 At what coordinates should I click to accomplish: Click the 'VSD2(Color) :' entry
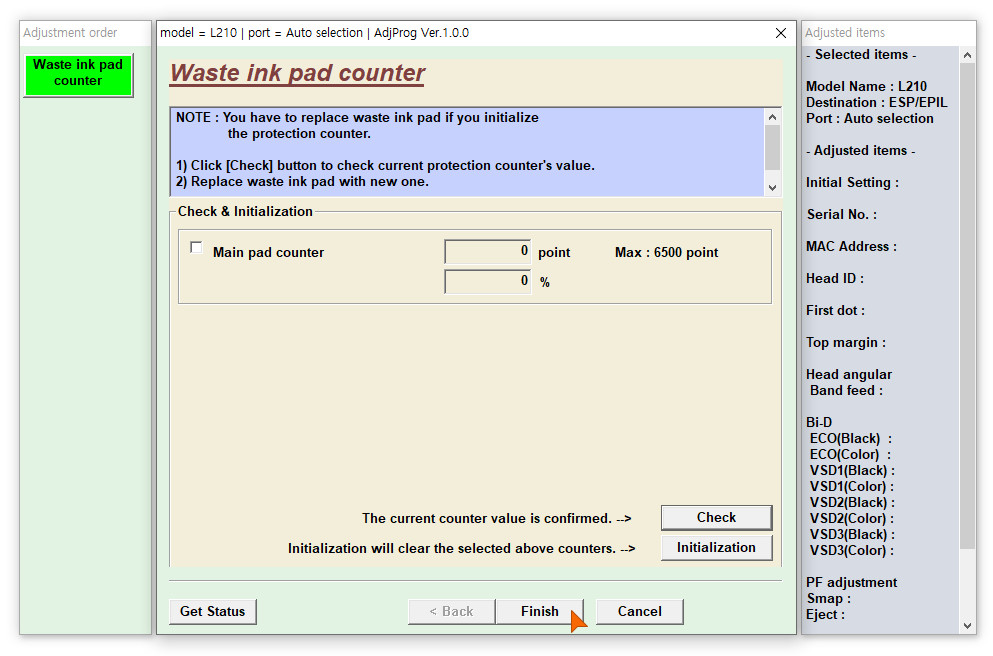pos(852,519)
